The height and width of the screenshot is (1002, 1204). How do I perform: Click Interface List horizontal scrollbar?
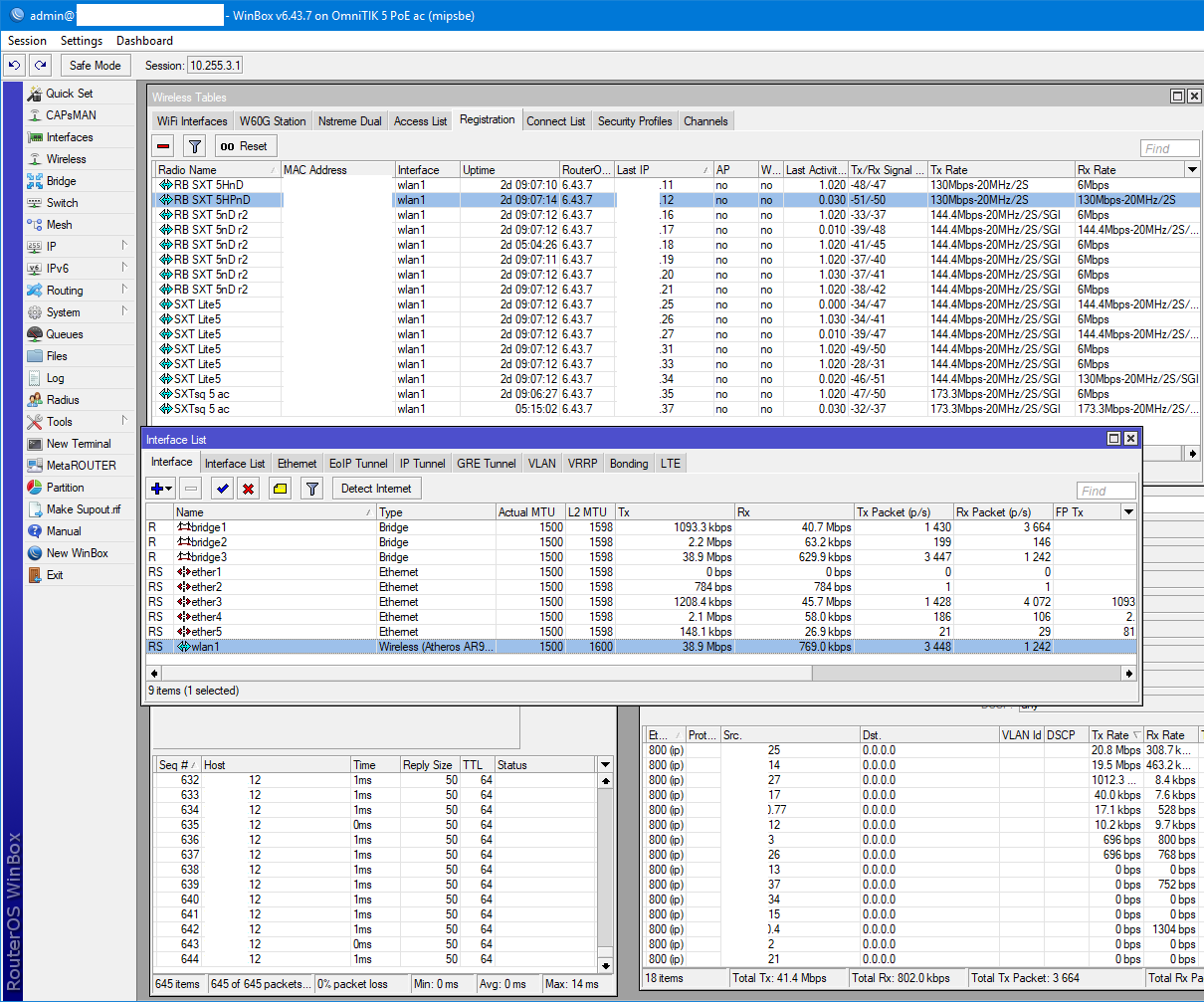pos(641,674)
